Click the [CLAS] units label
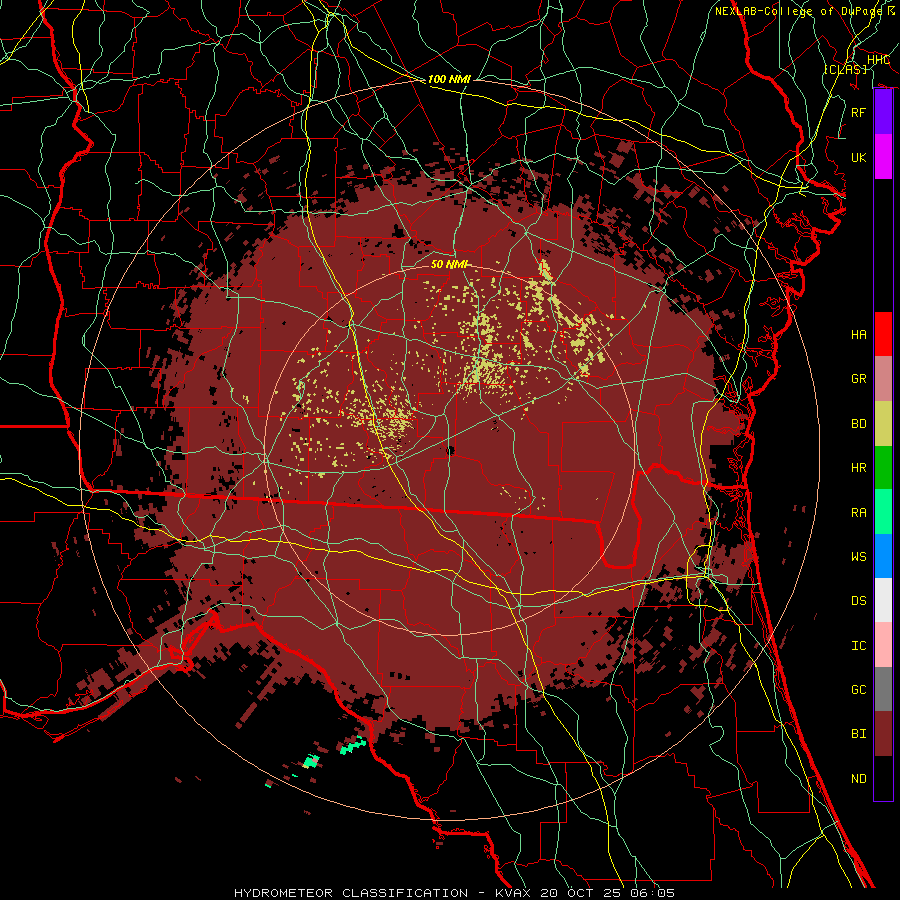This screenshot has height=900, width=900. pyautogui.click(x=845, y=69)
